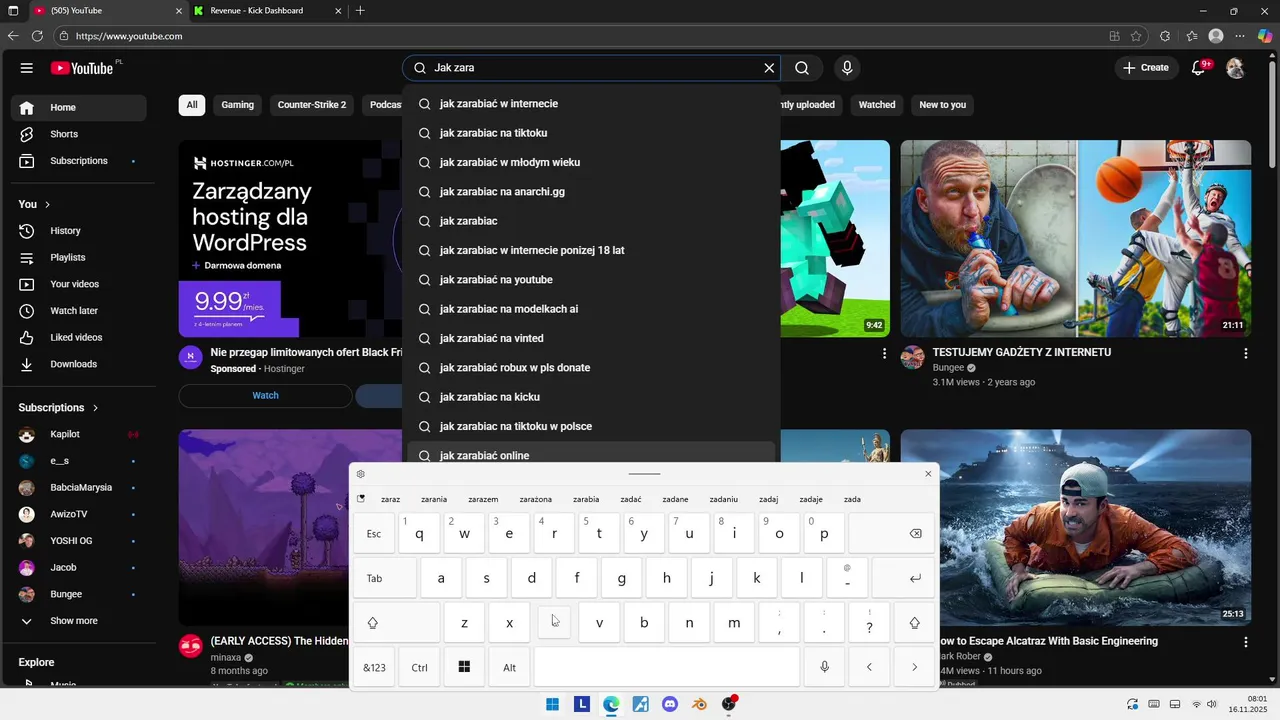Refresh the page in Edge
Viewport: 1280px width, 720px height.
[x=37, y=36]
